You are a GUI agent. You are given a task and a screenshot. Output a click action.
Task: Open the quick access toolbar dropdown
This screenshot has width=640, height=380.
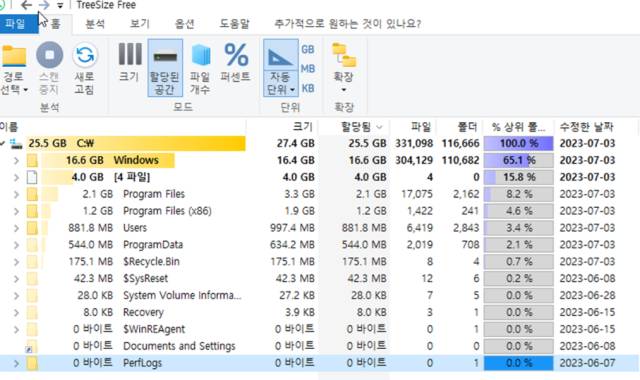60,5
